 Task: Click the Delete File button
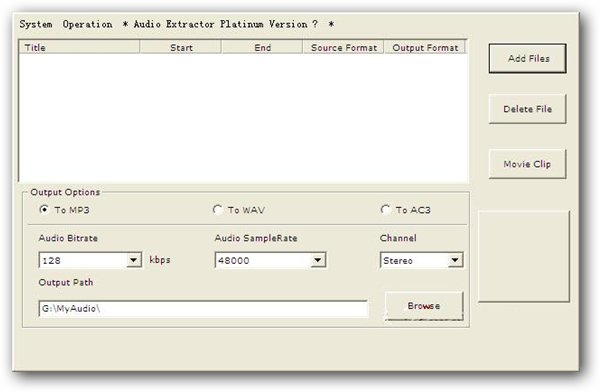pyautogui.click(x=527, y=109)
